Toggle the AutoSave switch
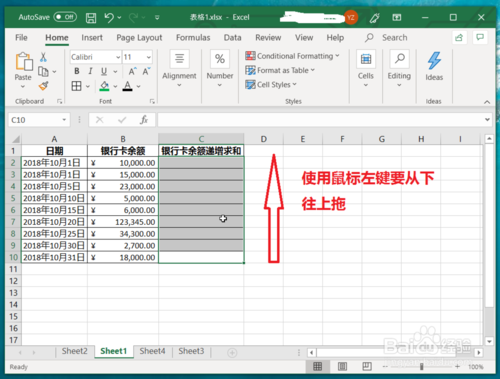This screenshot has width=500, height=379. pyautogui.click(x=65, y=17)
